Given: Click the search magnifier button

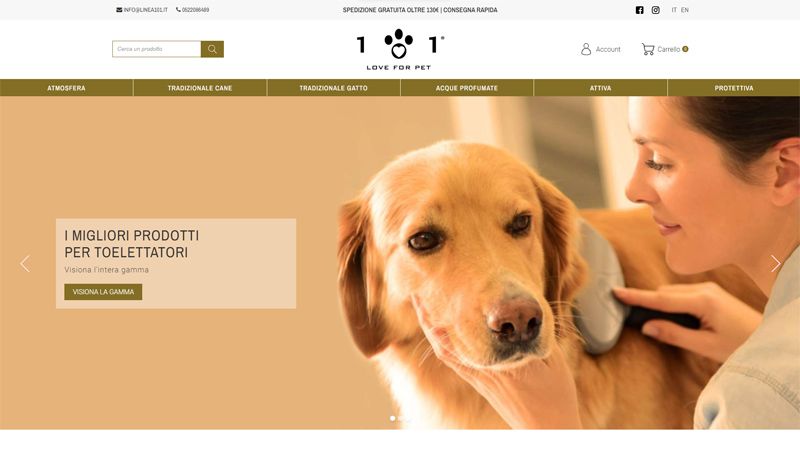Looking at the screenshot, I should click(212, 49).
